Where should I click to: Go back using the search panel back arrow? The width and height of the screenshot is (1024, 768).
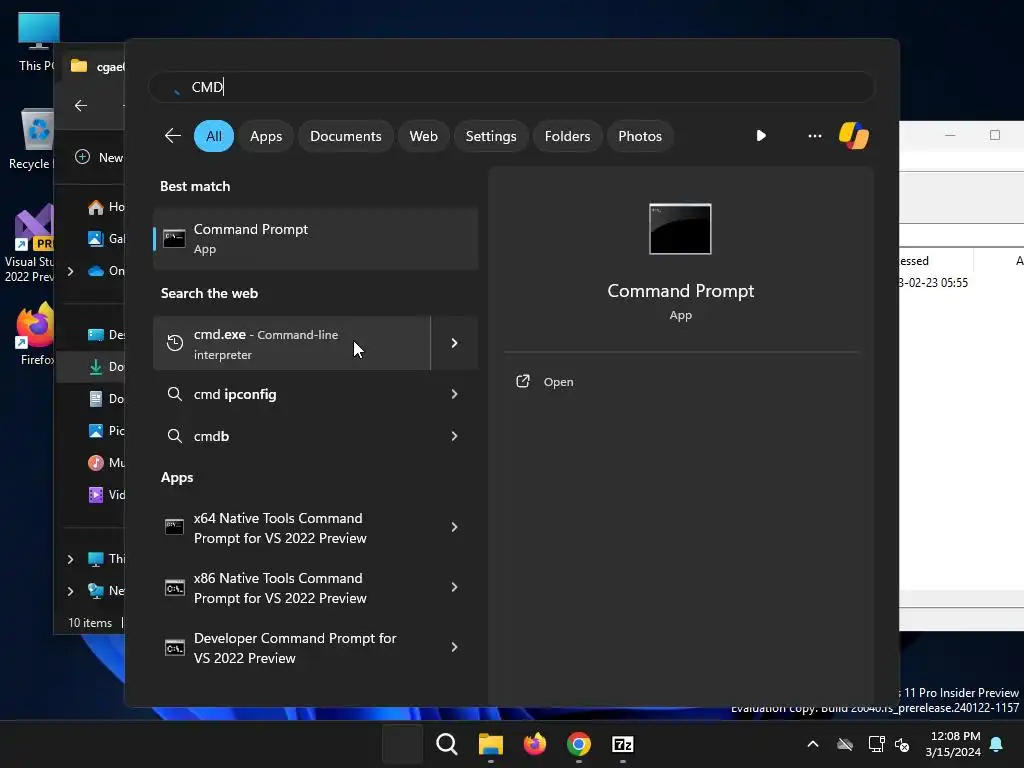click(x=172, y=136)
